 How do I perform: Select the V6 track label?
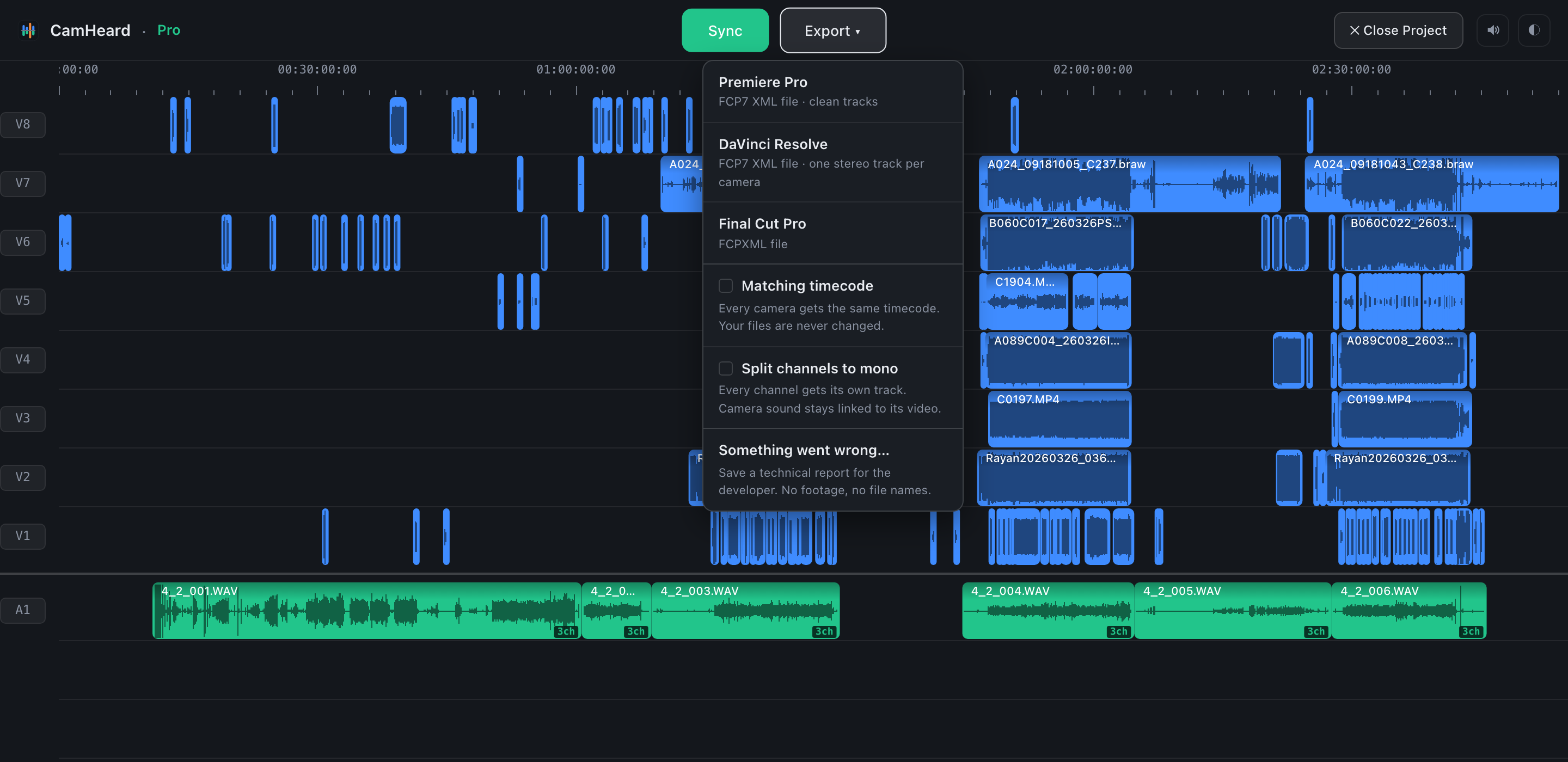pos(22,242)
